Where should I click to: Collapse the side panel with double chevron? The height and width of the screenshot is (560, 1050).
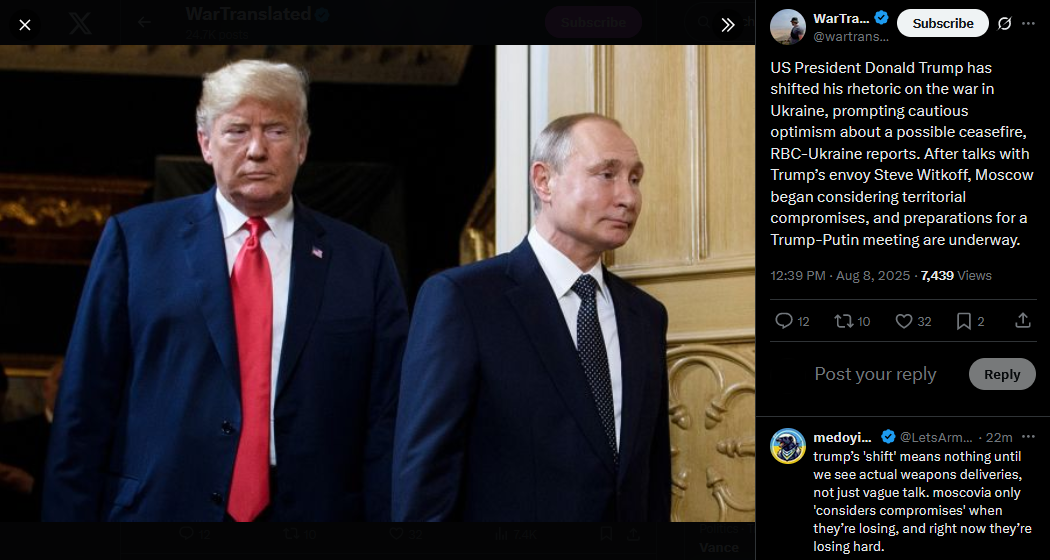pos(728,25)
